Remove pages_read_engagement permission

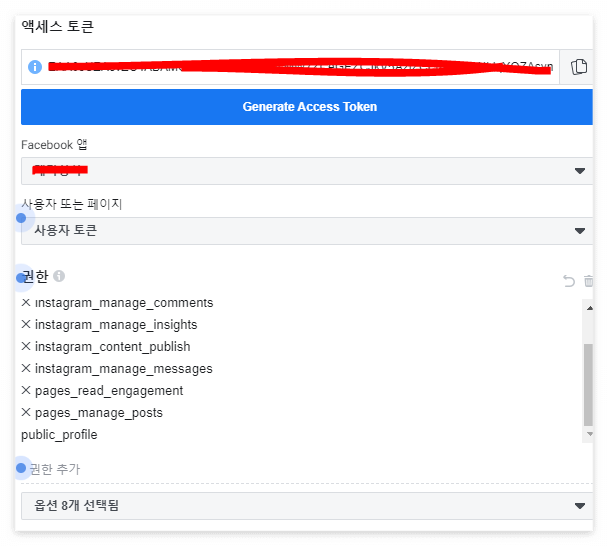tap(26, 390)
